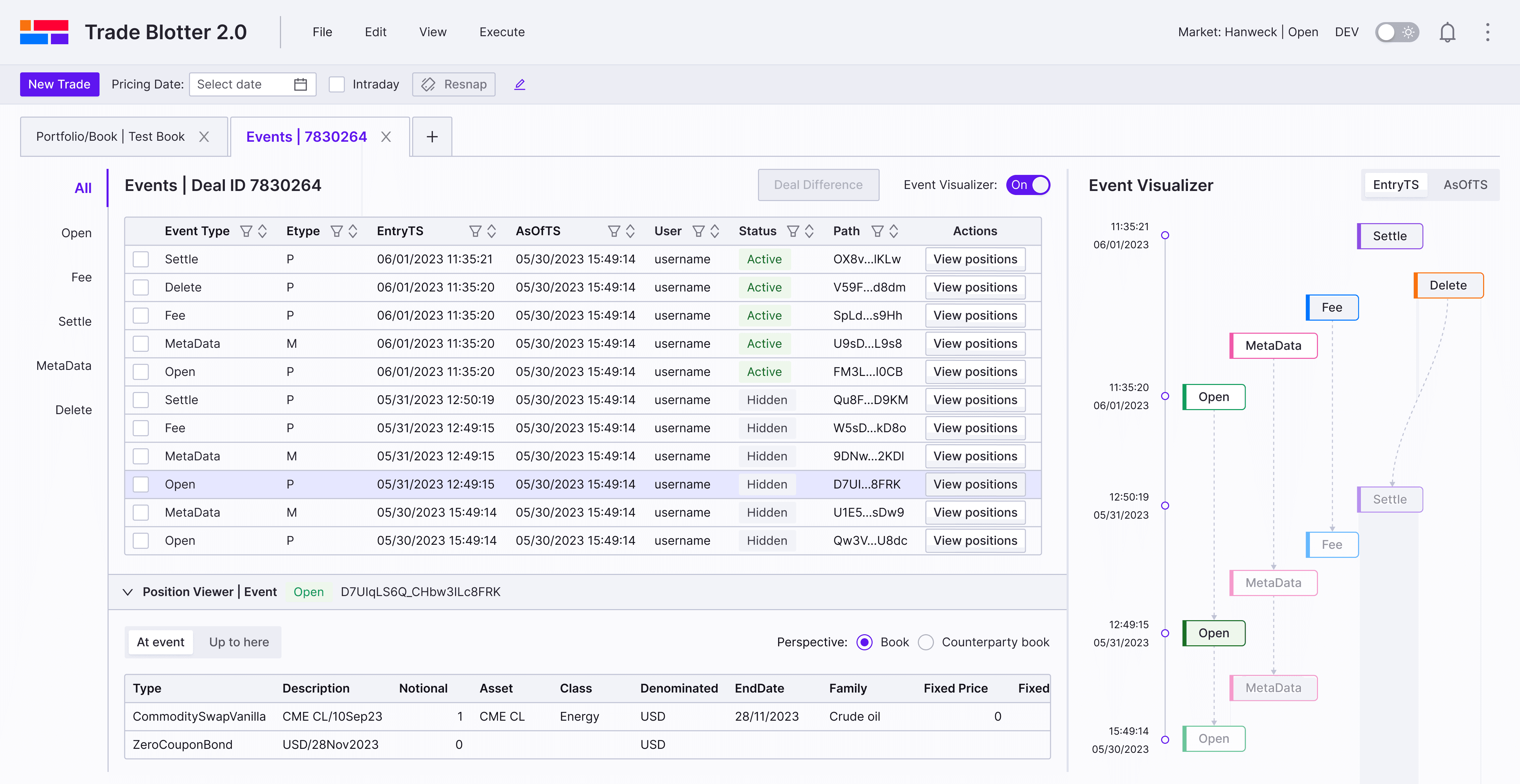Select the Counterparty book radio button

coord(926,642)
